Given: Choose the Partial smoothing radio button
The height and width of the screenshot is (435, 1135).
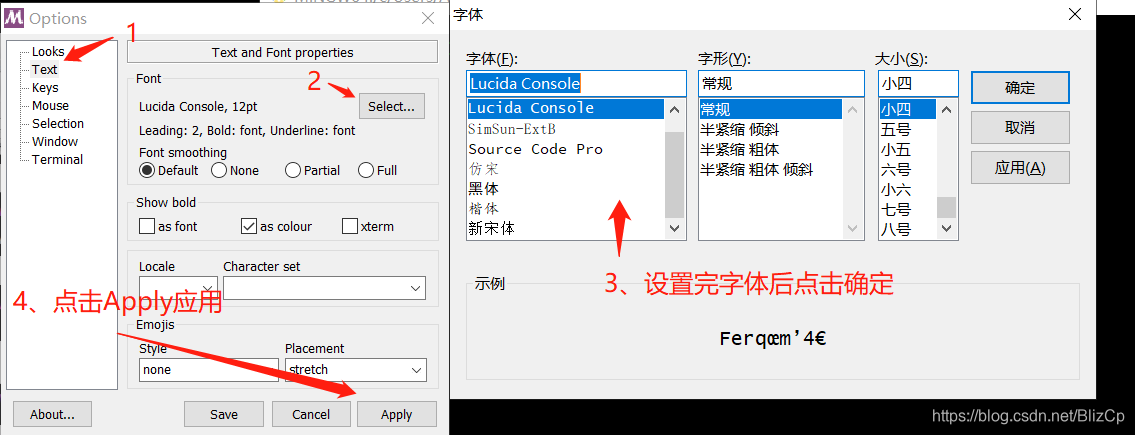Looking at the screenshot, I should click(x=293, y=170).
